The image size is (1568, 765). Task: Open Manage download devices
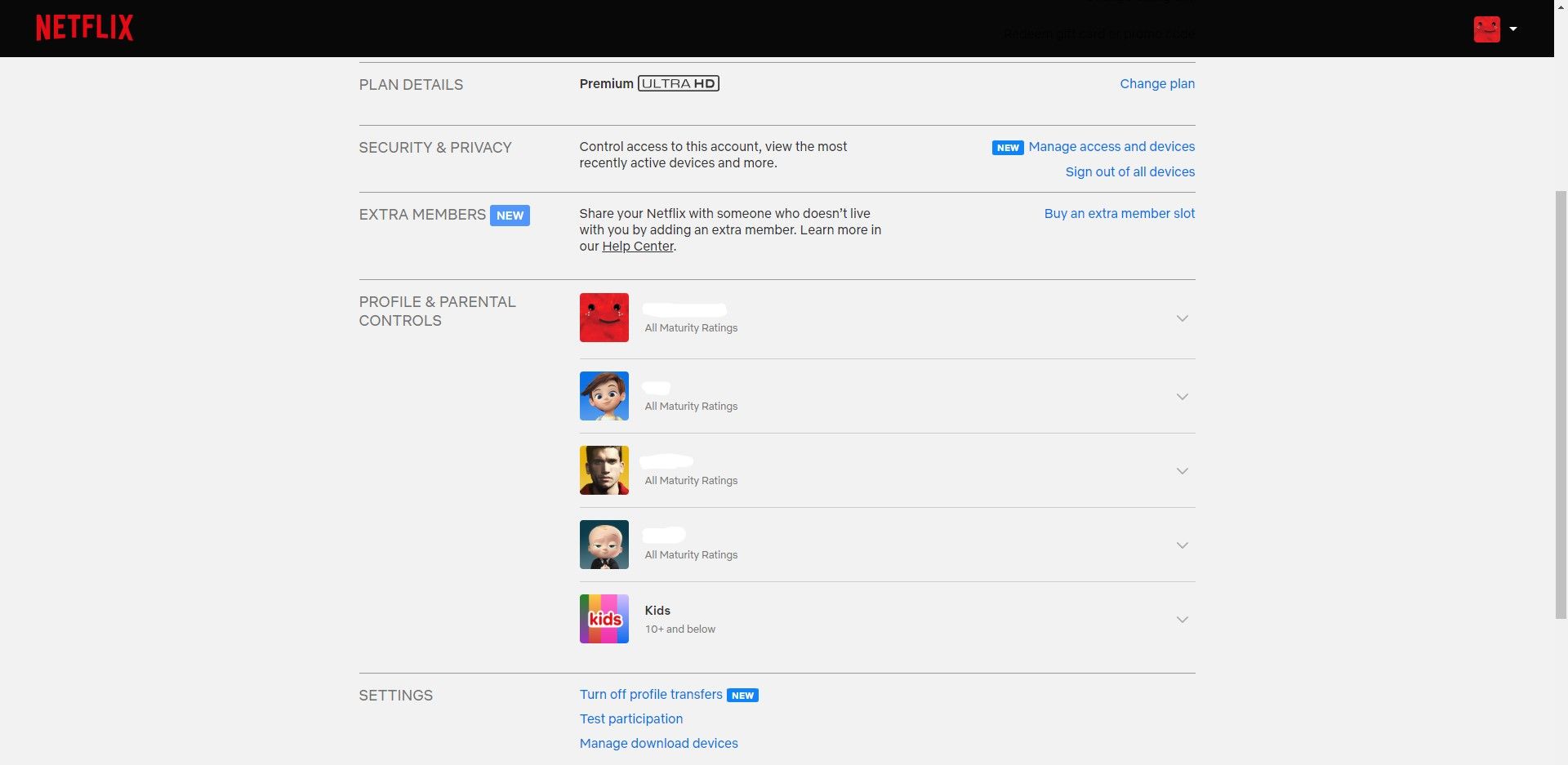pos(658,743)
